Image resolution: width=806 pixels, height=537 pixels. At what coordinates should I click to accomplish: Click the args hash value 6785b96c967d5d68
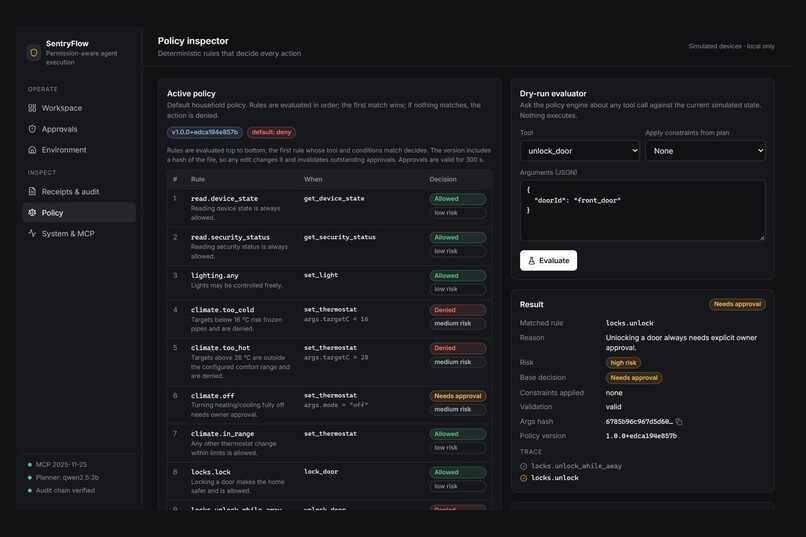pyautogui.click(x=639, y=421)
